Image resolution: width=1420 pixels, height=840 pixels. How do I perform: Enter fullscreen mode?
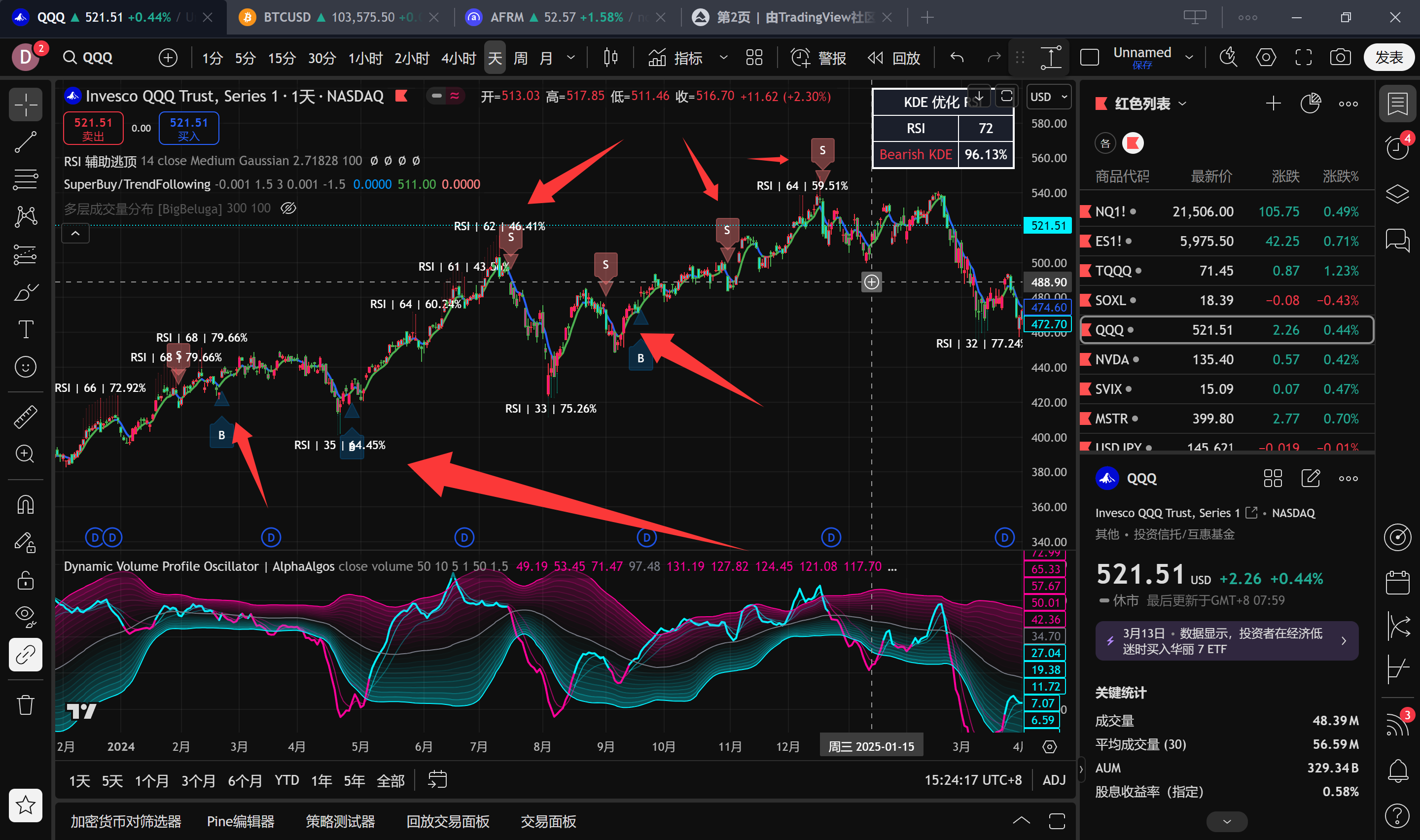tap(1304, 58)
